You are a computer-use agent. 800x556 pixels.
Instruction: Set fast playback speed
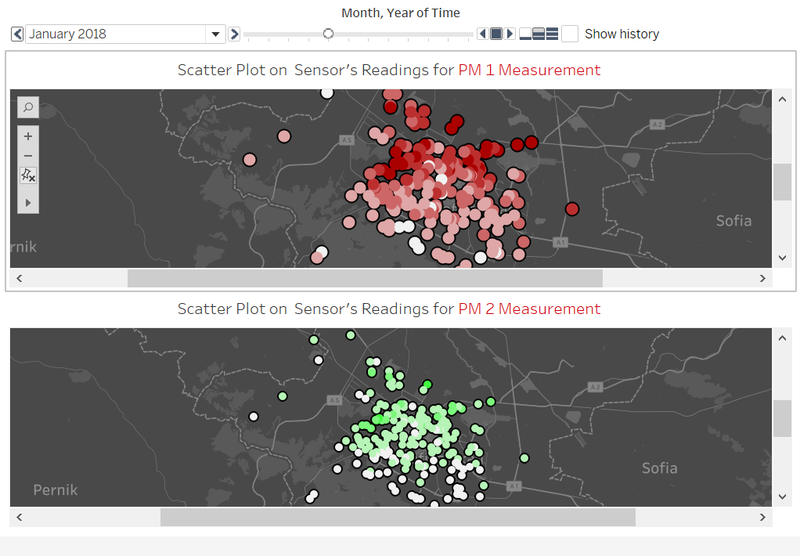point(552,34)
